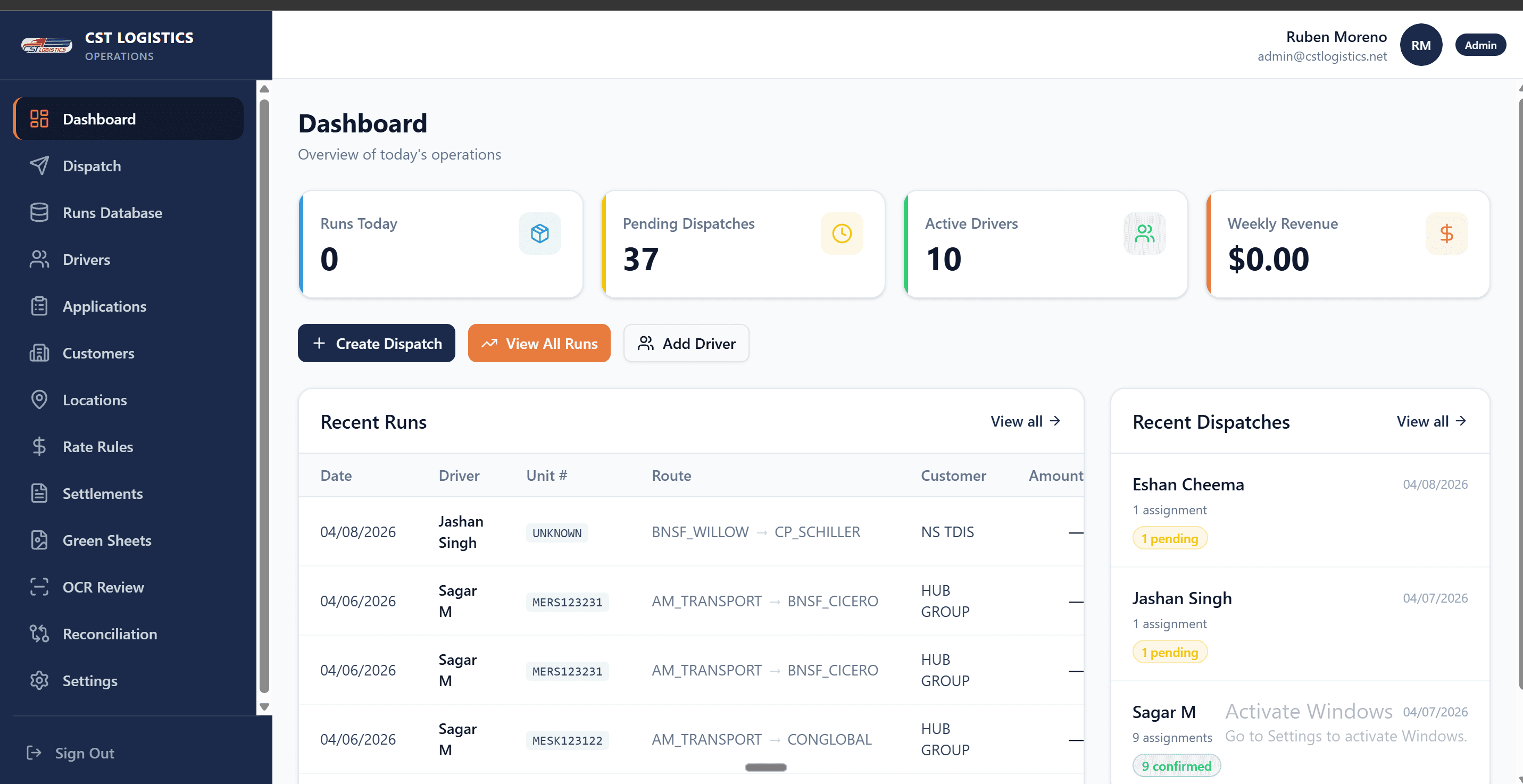Open Runs Database via its database icon
This screenshot has width=1523, height=784.
coord(39,212)
